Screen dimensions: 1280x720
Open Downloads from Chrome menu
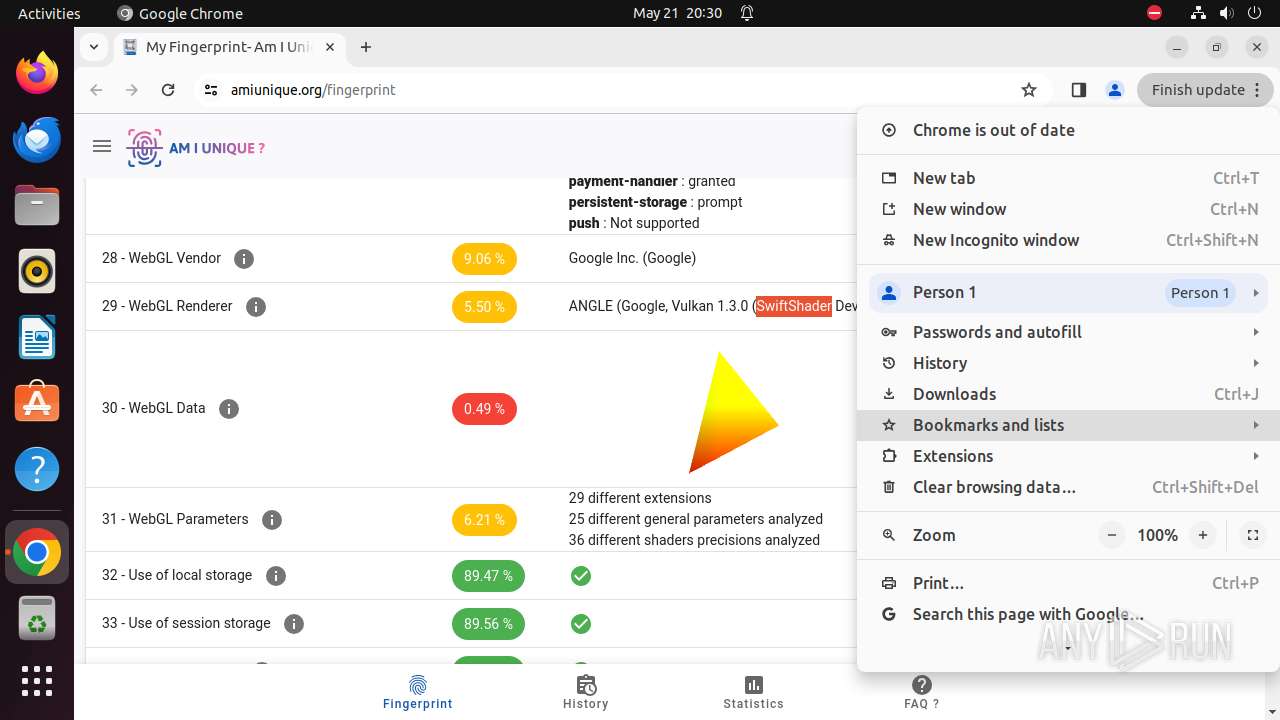(x=1068, y=394)
